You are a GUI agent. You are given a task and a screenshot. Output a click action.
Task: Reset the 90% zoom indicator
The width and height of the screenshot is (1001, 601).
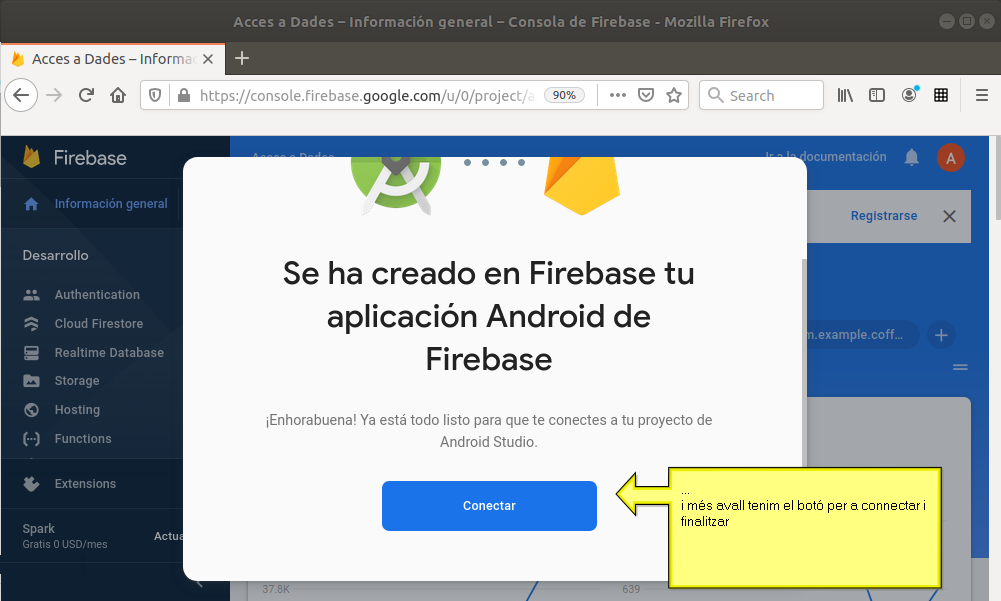[564, 95]
